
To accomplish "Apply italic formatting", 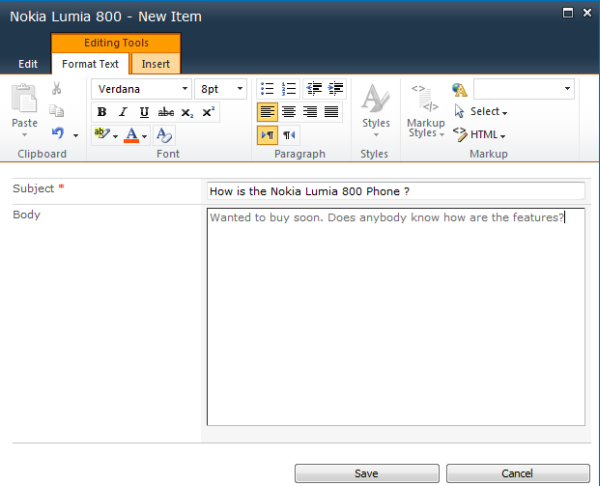I will click(123, 112).
